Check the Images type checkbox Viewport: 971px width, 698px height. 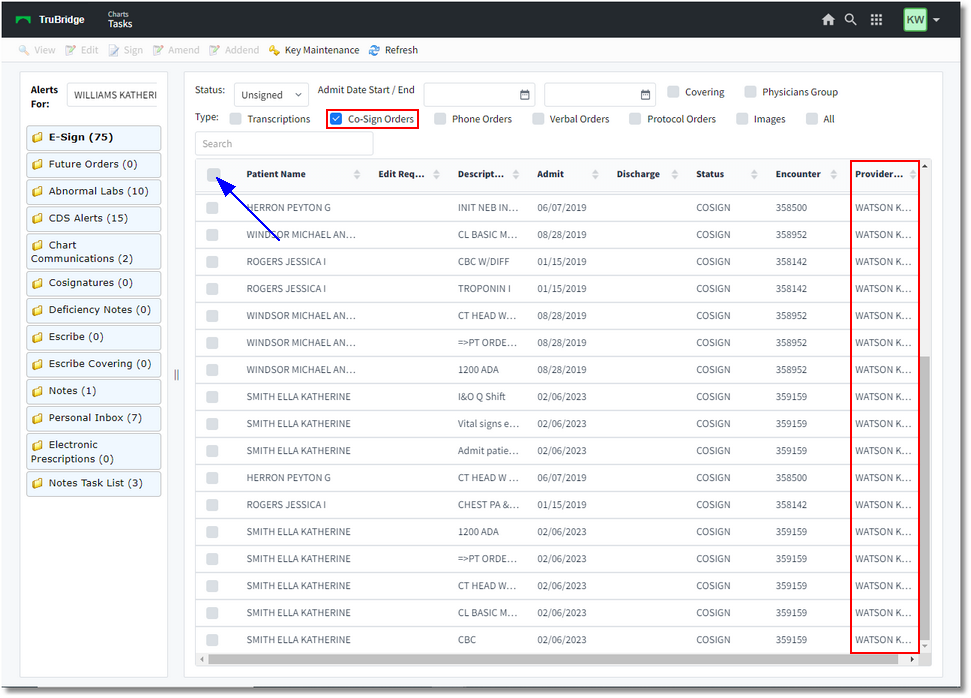coord(742,119)
